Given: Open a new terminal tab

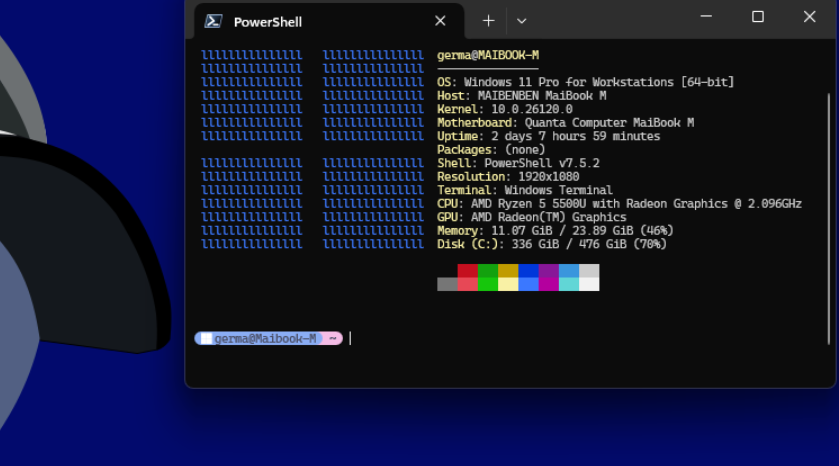Looking at the screenshot, I should [488, 21].
